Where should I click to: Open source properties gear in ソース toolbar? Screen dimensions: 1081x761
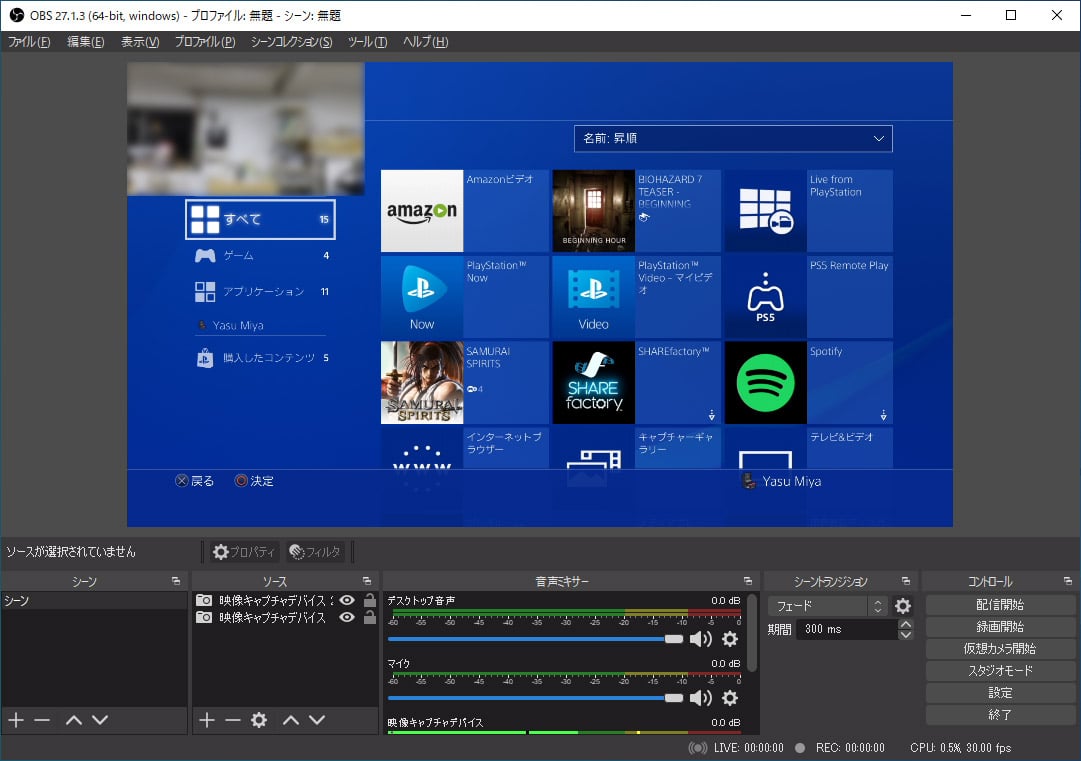(259, 720)
